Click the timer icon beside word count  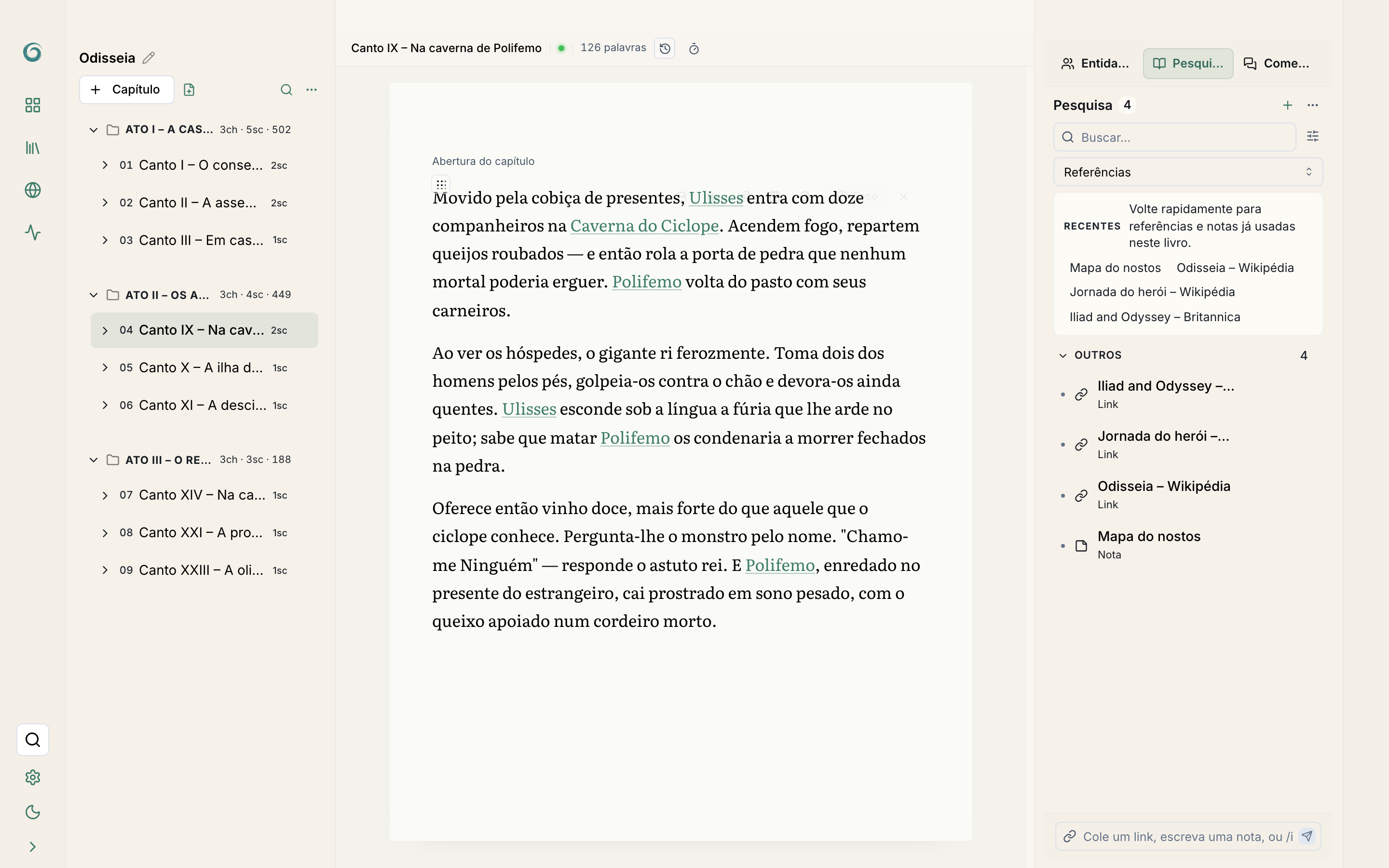point(694,49)
